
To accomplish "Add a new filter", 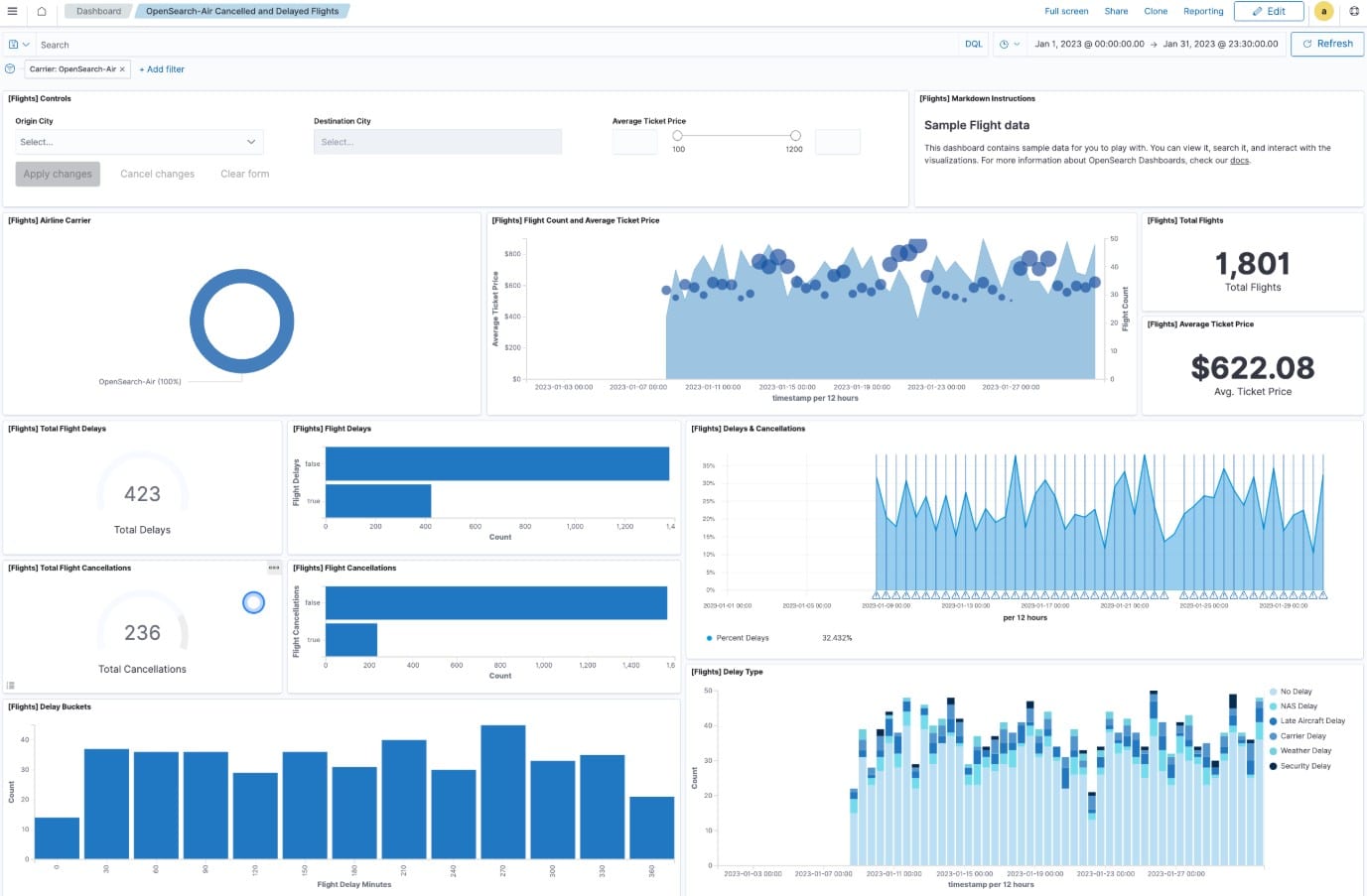I will coord(162,69).
